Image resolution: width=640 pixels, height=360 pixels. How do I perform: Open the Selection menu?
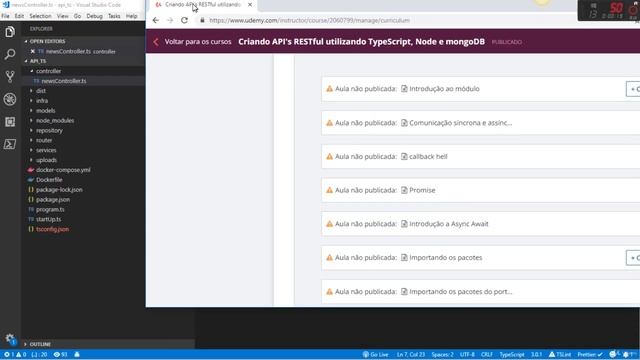40,16
